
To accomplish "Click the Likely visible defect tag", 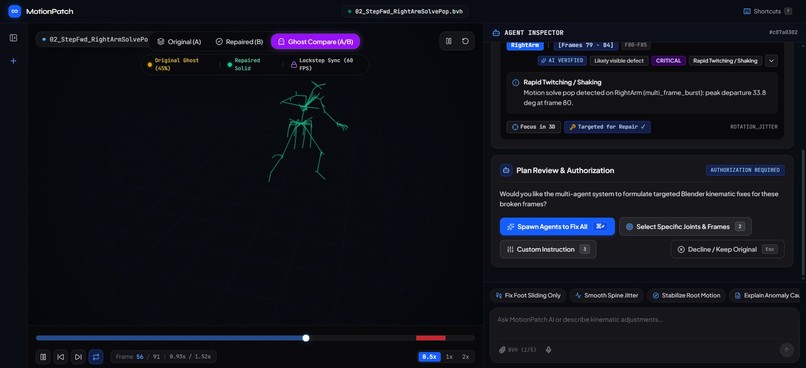I will pyautogui.click(x=618, y=61).
